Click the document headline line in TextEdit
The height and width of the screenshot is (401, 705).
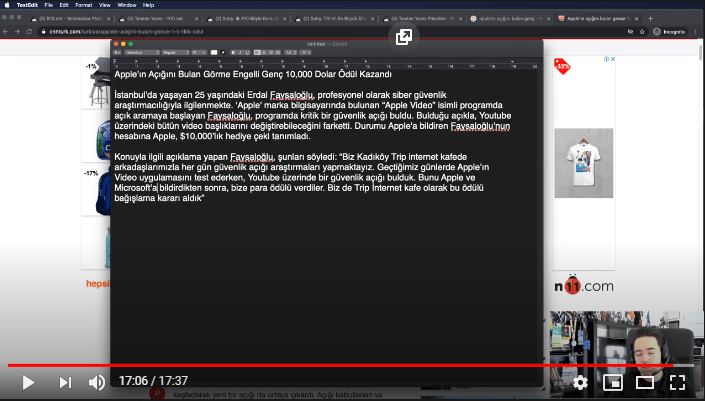pos(253,74)
